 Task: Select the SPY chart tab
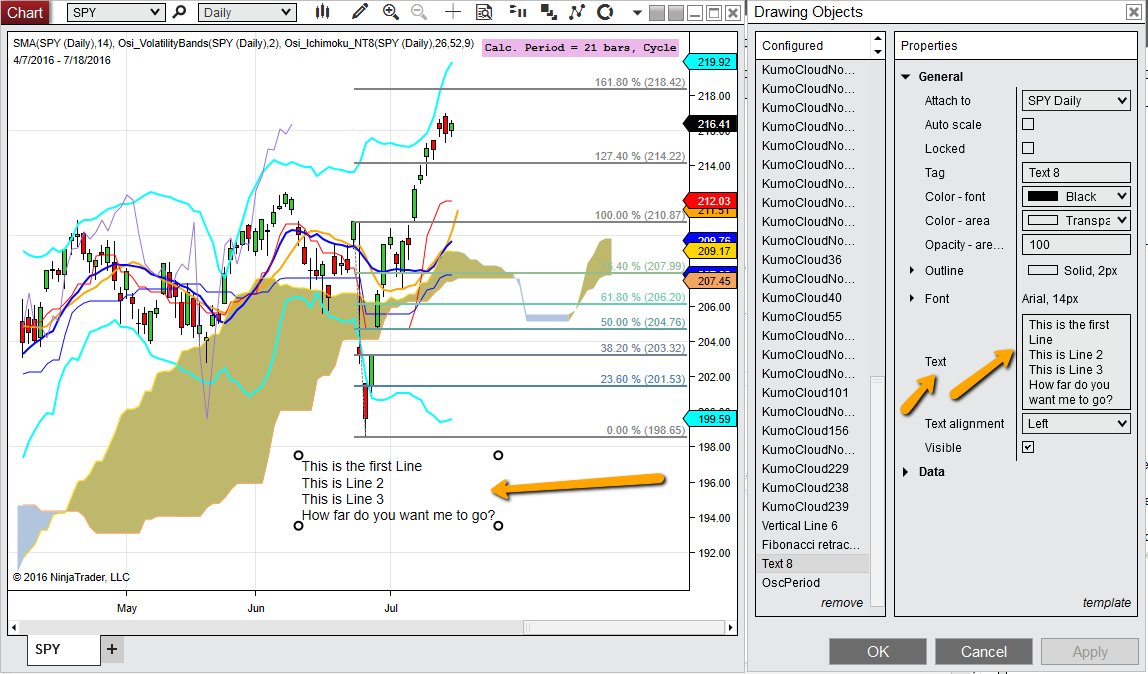48,649
